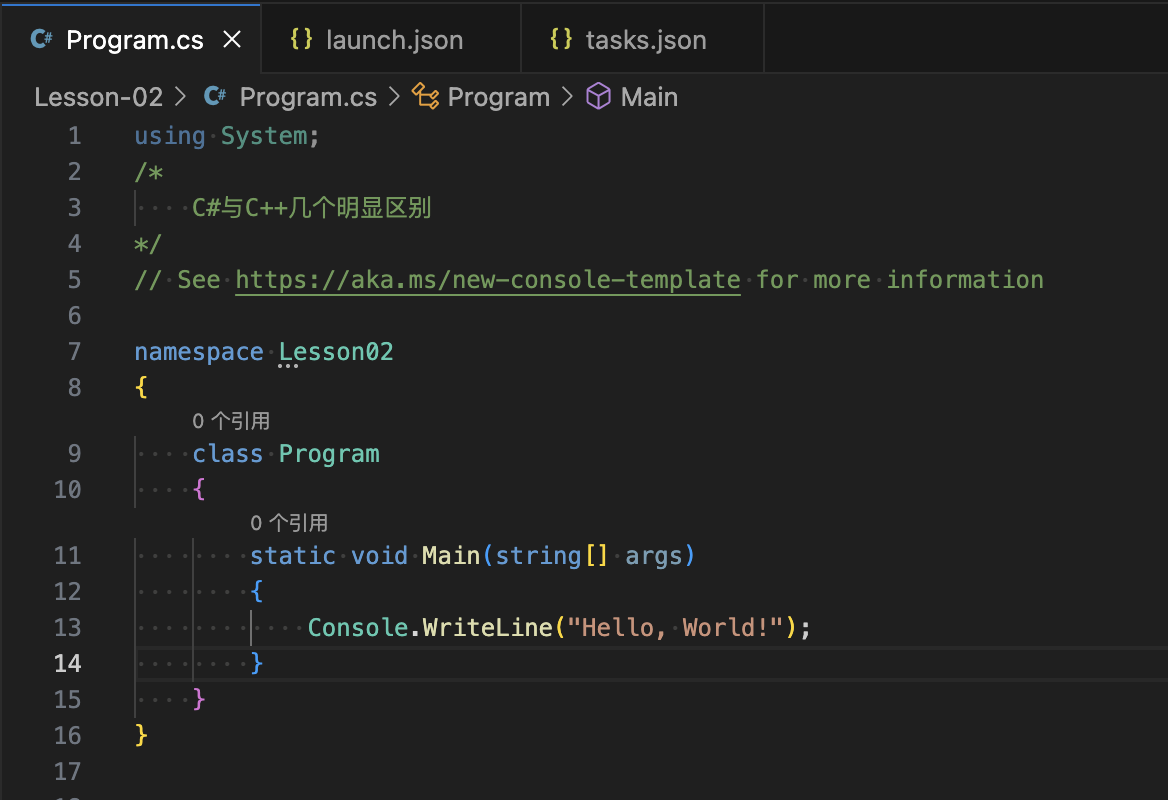Viewport: 1168px width, 800px height.
Task: Expand the Program class breadcrumb
Action: tap(498, 97)
